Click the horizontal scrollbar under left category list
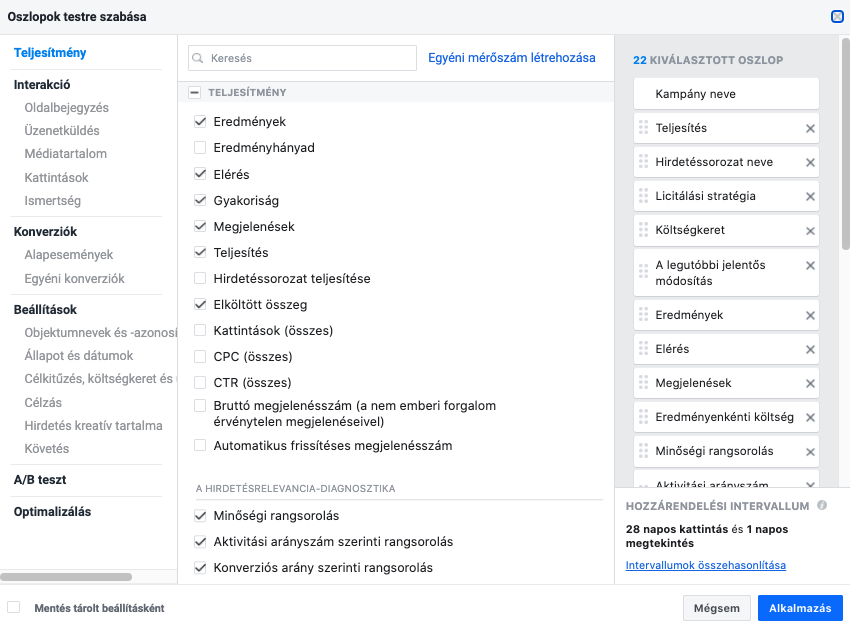 coord(66,577)
